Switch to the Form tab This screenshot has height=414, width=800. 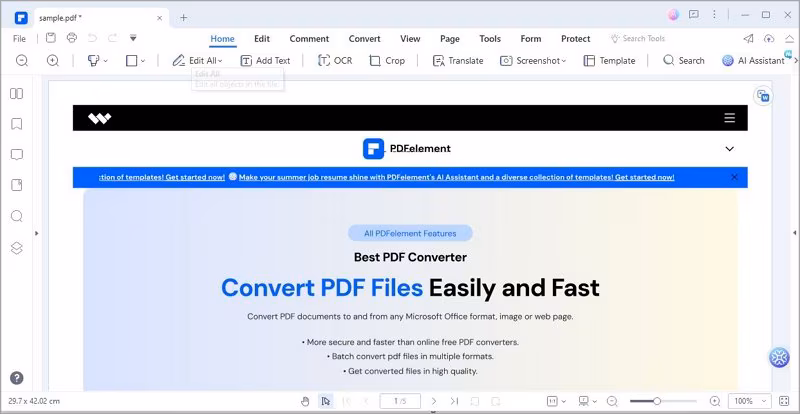(x=531, y=38)
